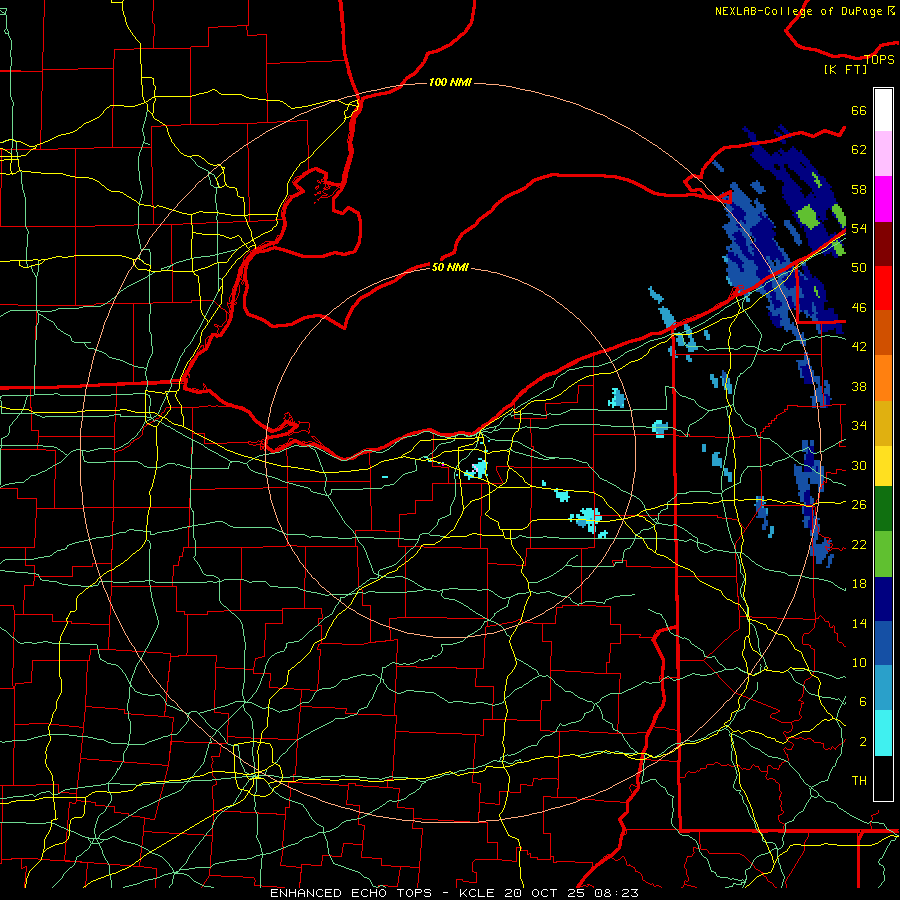Click the legend value 58
Image resolution: width=900 pixels, height=900 pixels.
coord(859,189)
